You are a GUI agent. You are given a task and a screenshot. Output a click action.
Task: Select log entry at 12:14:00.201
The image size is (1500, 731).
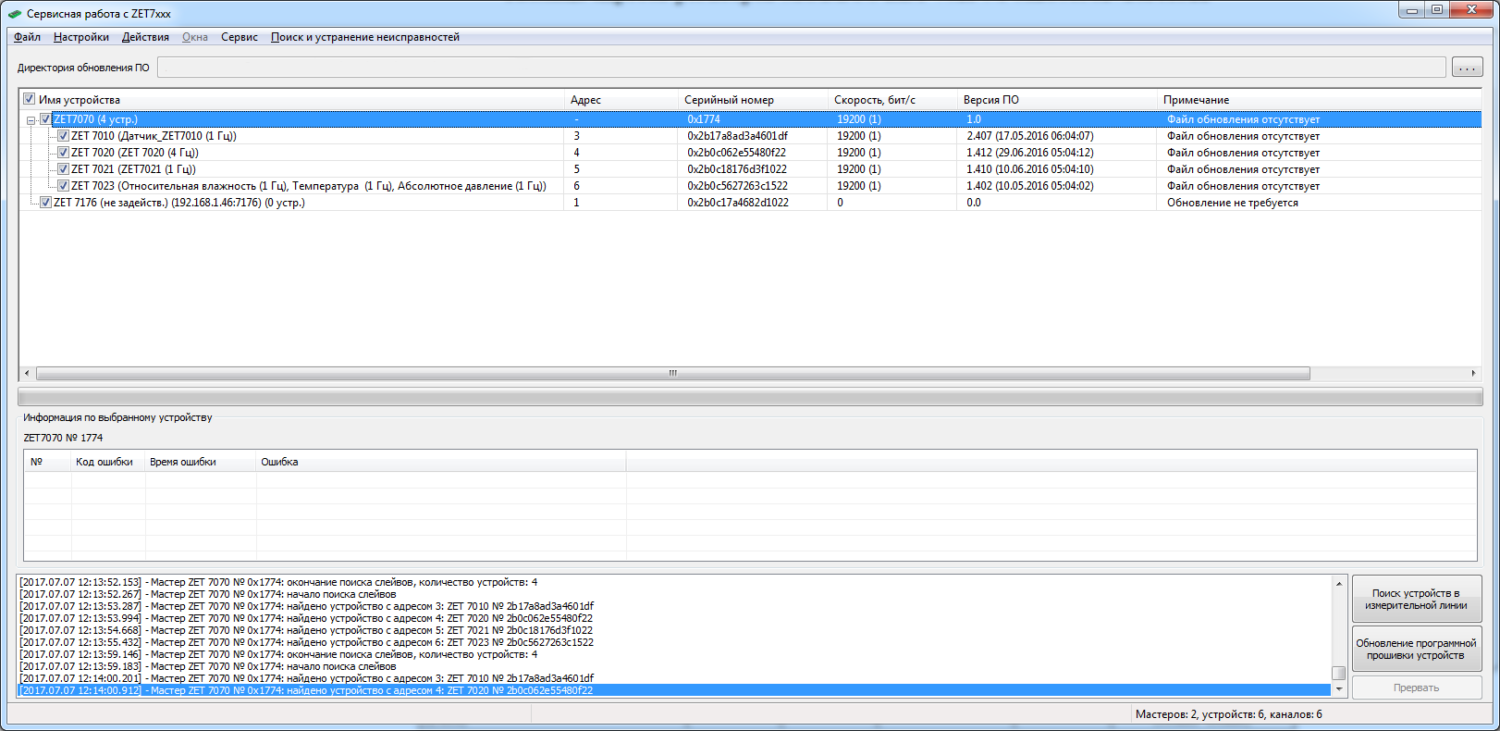click(x=675, y=678)
